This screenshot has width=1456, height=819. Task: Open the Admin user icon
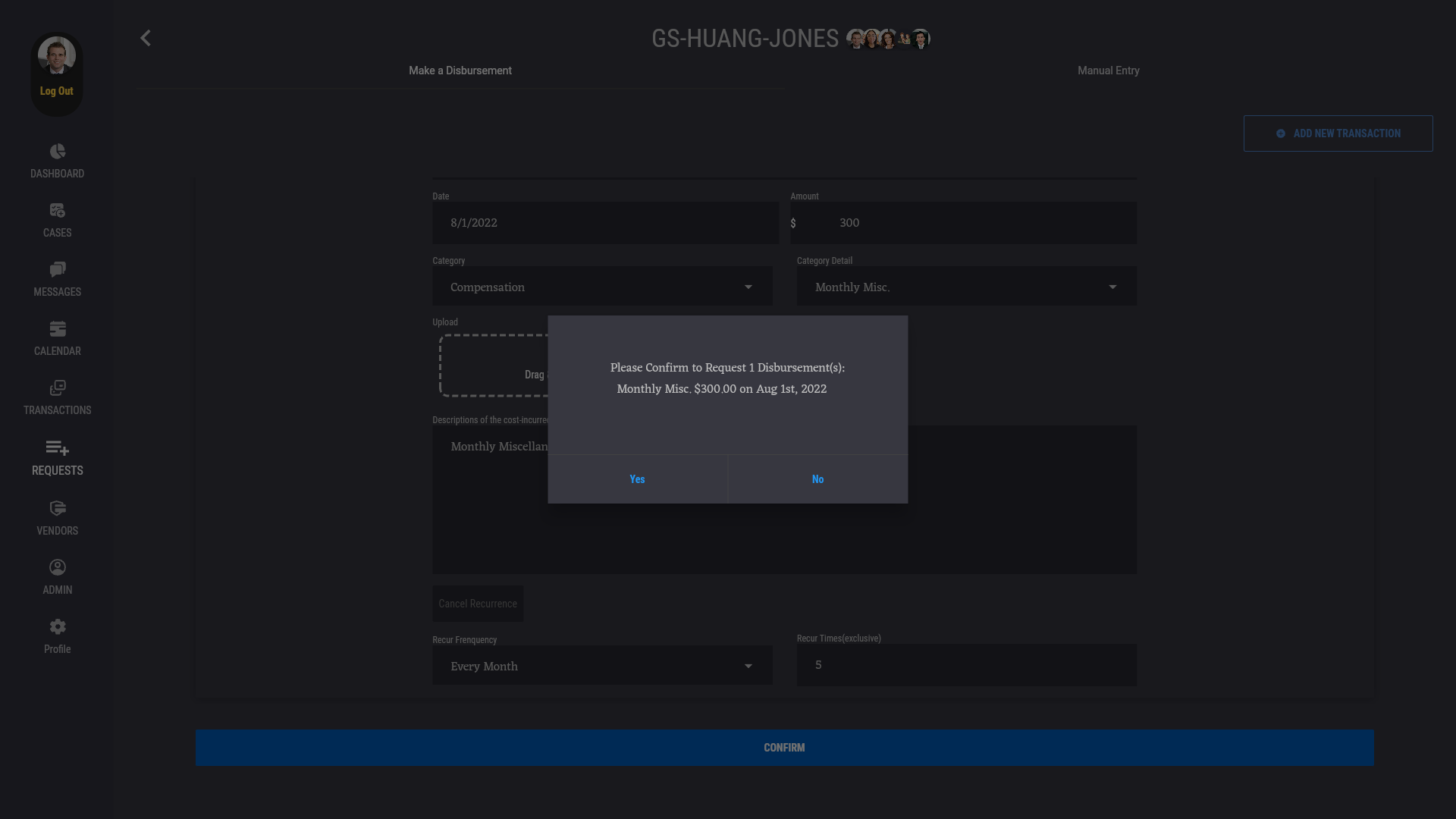(x=58, y=567)
